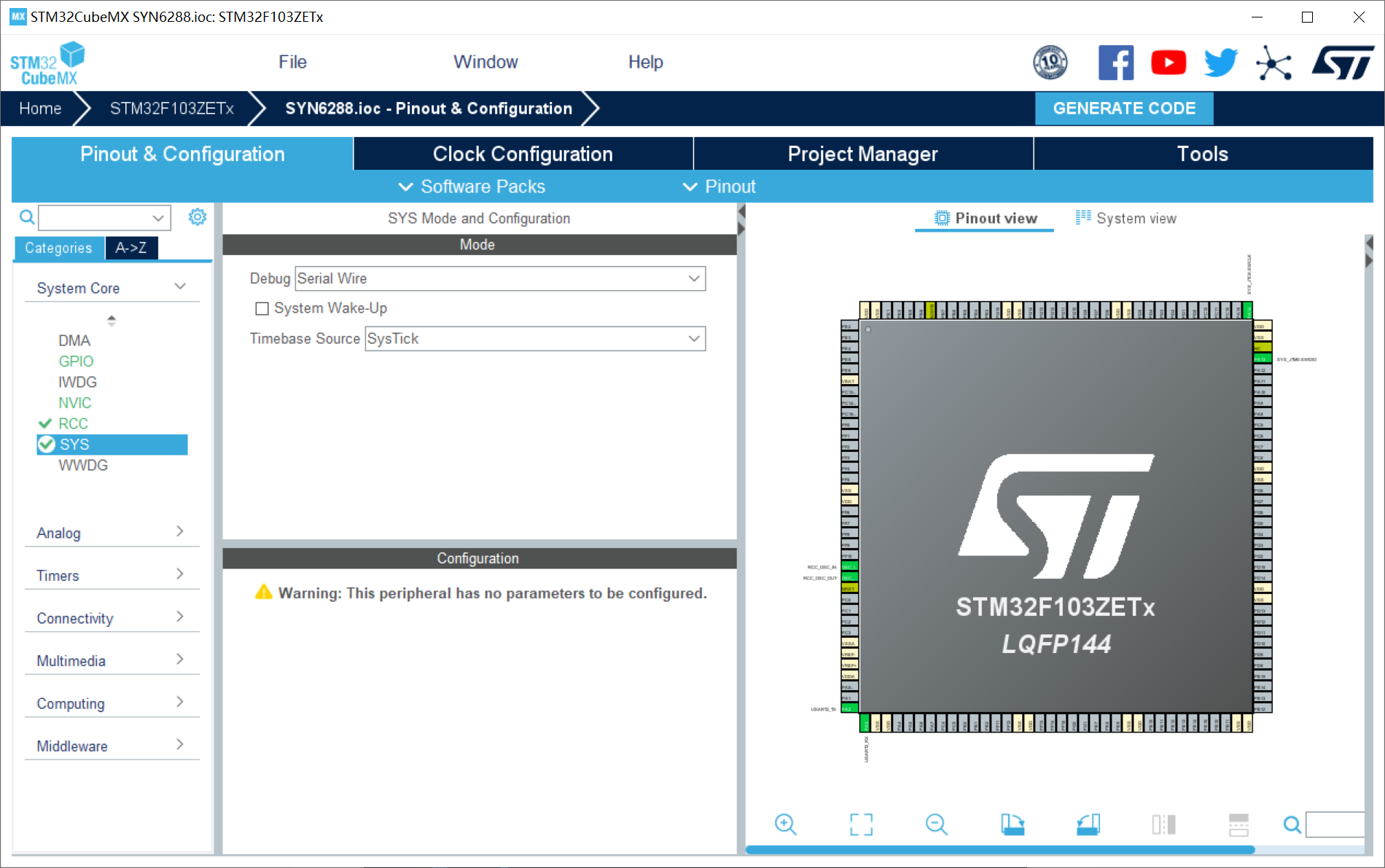This screenshot has width=1385, height=868.
Task: Select WWDG in System Core
Action: [83, 465]
